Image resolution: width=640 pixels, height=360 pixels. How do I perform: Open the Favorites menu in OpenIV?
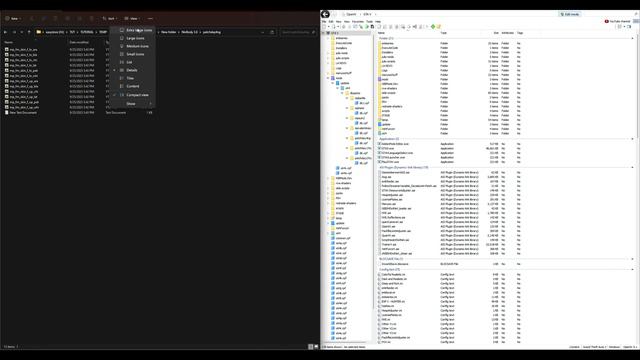tap(358, 21)
